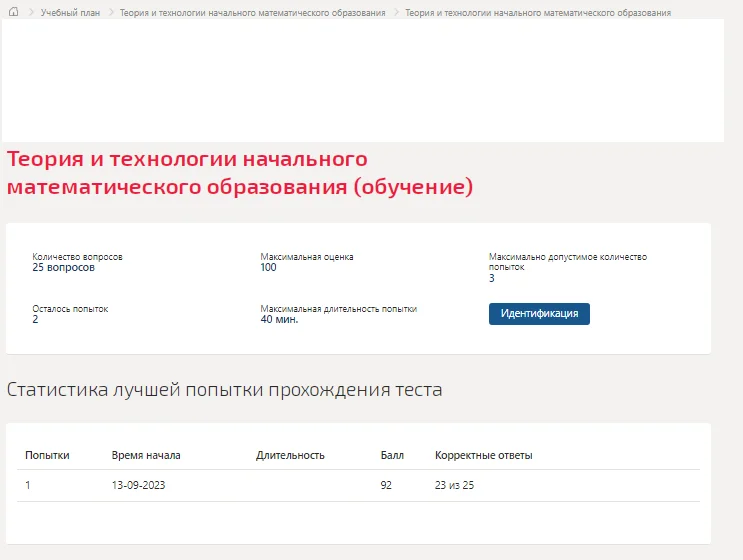This screenshot has width=743, height=560.
Task: Click the 25 вопросов value
Action: 63,267
